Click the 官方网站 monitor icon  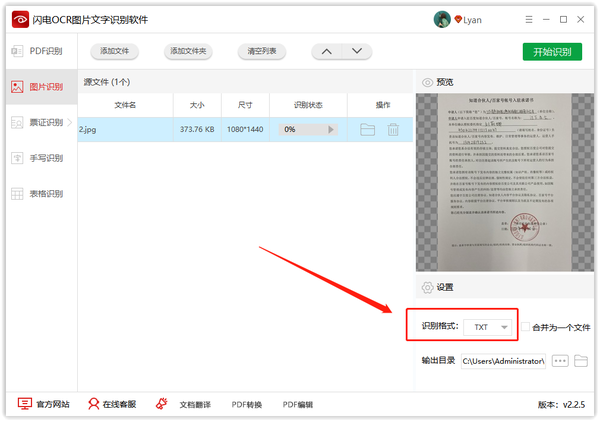click(26, 404)
